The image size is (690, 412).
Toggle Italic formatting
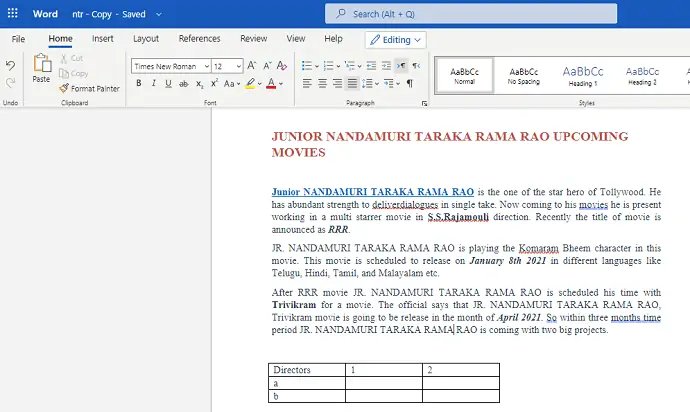[153, 84]
